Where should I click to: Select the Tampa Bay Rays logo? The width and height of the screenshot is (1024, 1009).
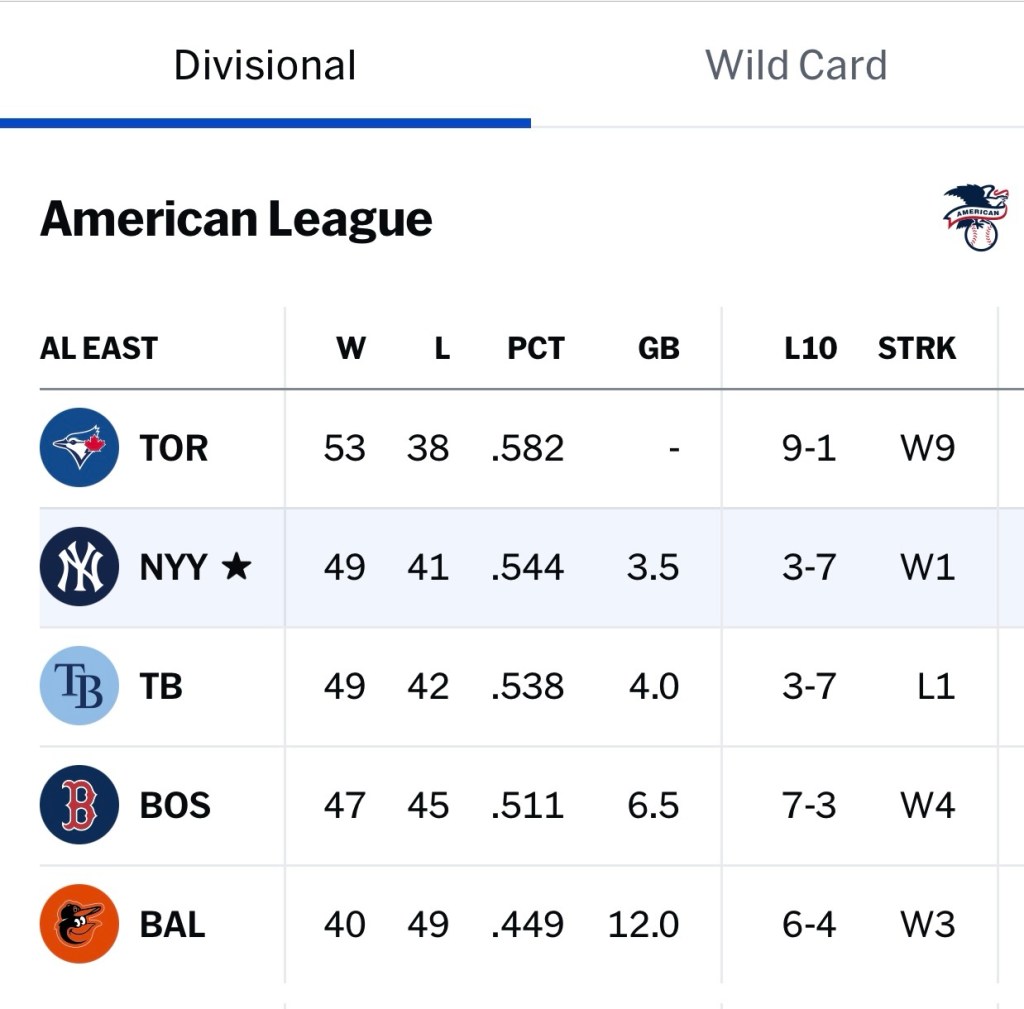pos(79,686)
